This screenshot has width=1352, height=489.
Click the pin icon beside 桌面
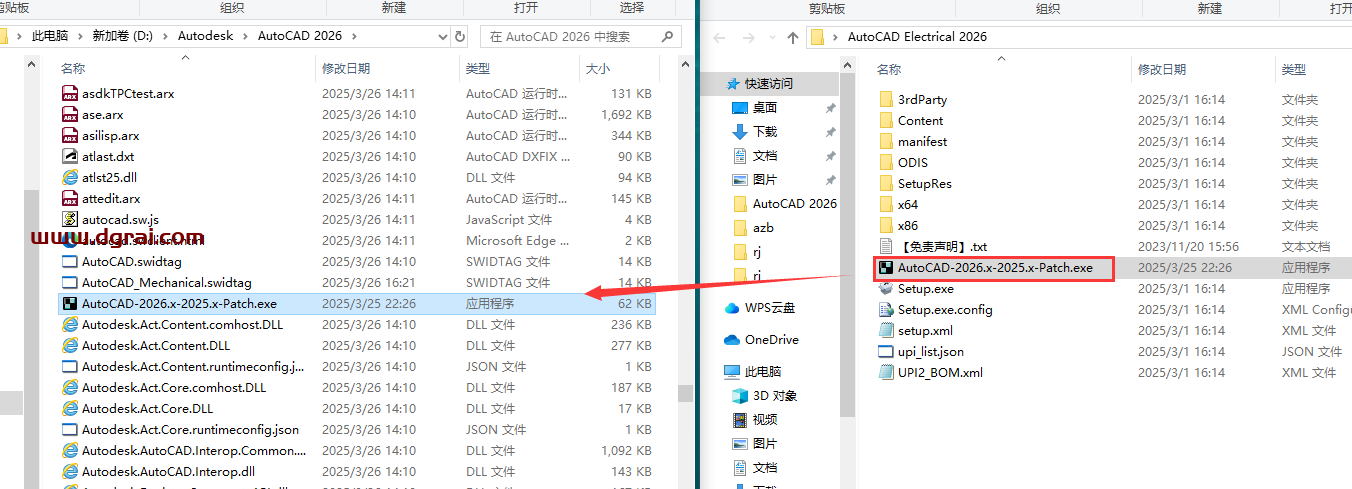tap(830, 108)
